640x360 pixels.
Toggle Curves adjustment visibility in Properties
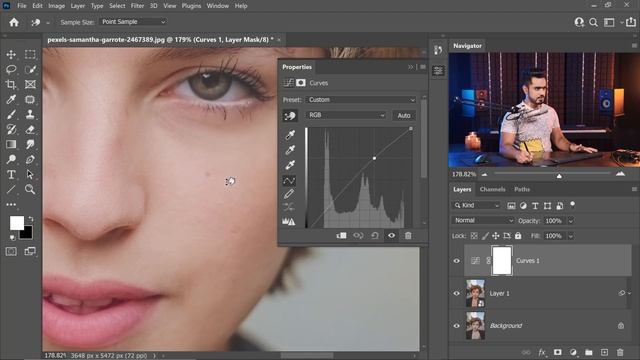[391, 236]
